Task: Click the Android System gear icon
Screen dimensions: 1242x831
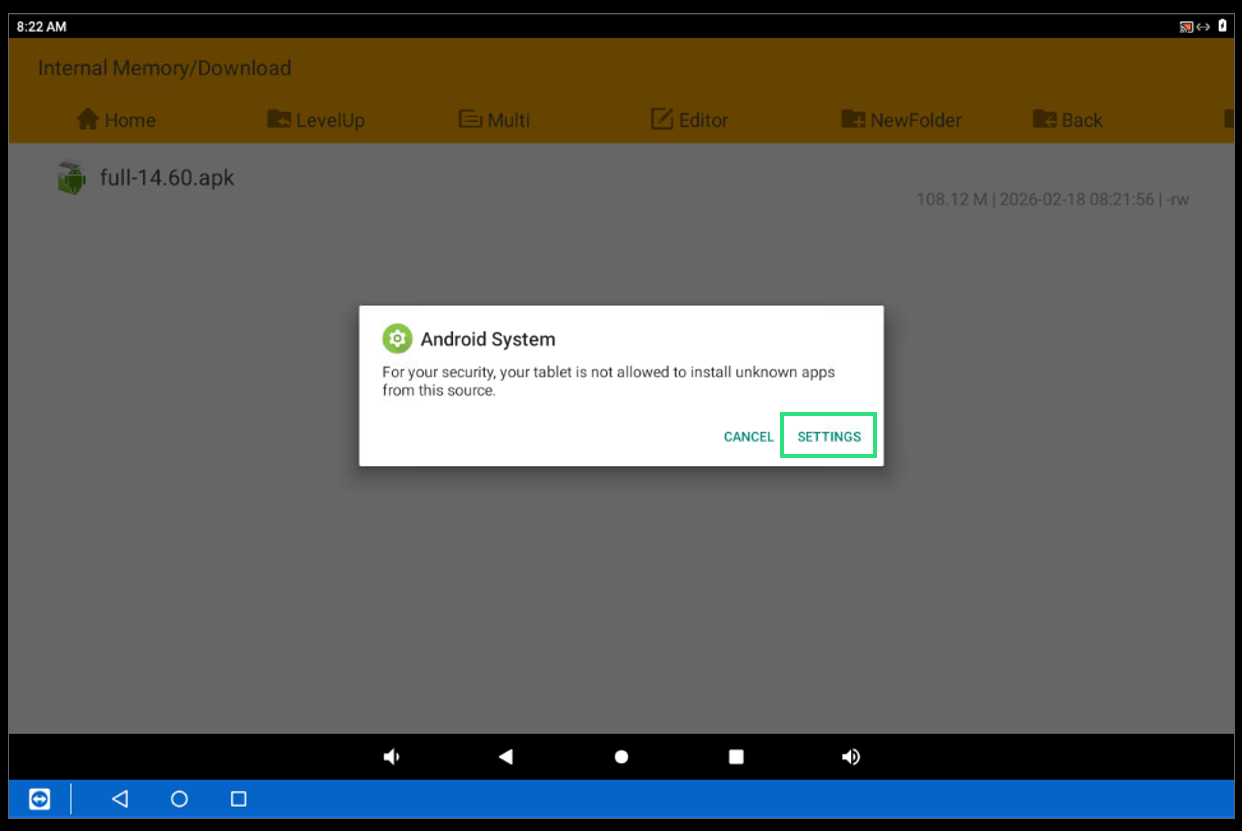Action: (397, 339)
